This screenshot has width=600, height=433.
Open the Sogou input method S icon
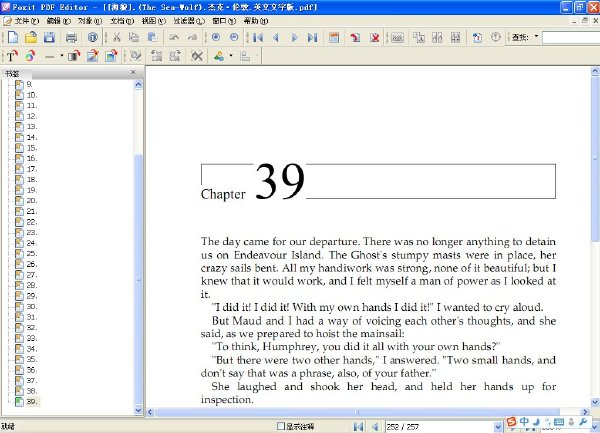(x=511, y=422)
